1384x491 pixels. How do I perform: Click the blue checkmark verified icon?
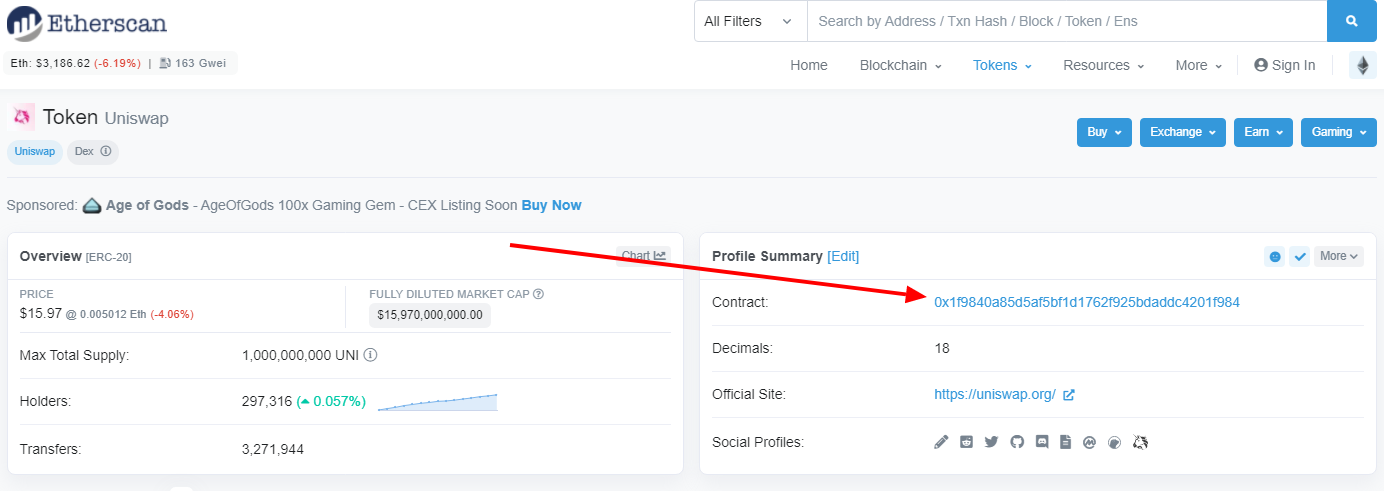[1300, 257]
